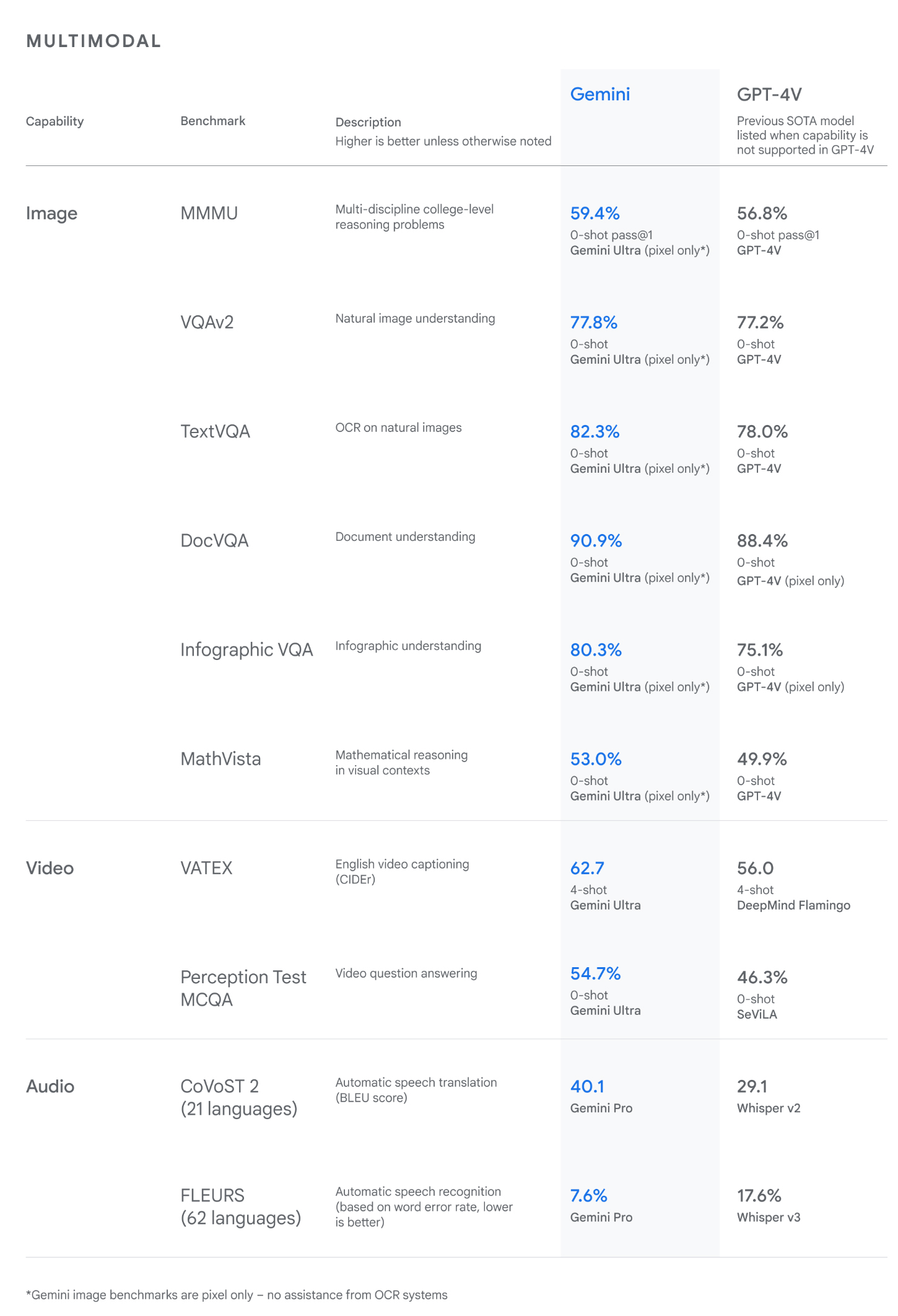Click the GPT-4V column header
898x1316 pixels.
click(x=769, y=95)
